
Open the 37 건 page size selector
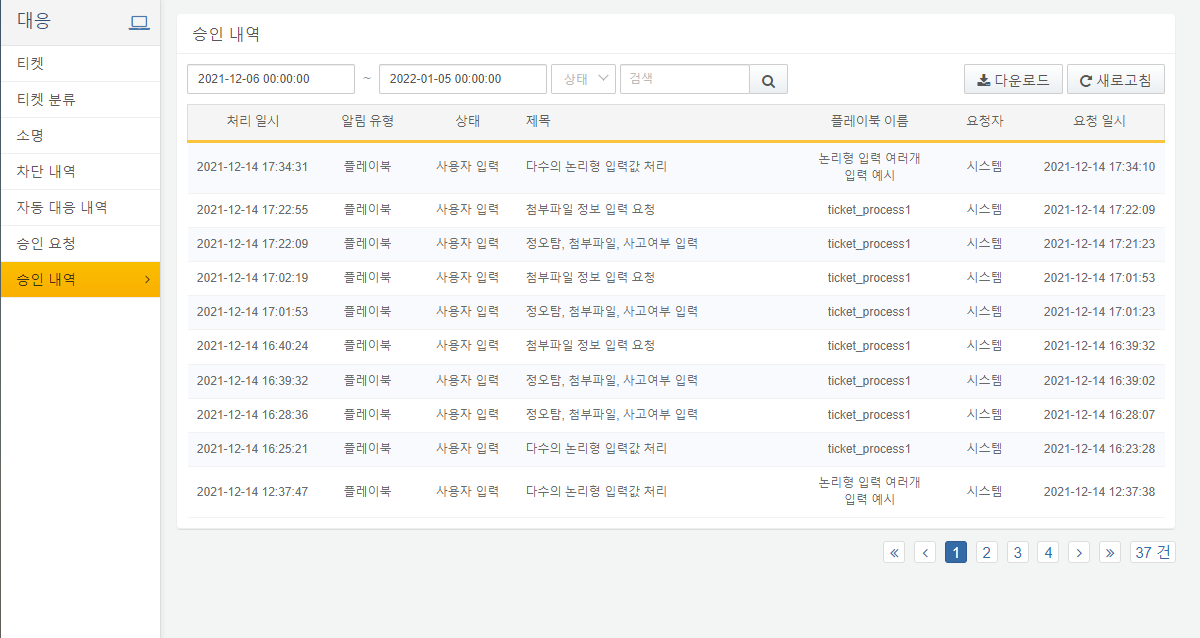(1153, 552)
